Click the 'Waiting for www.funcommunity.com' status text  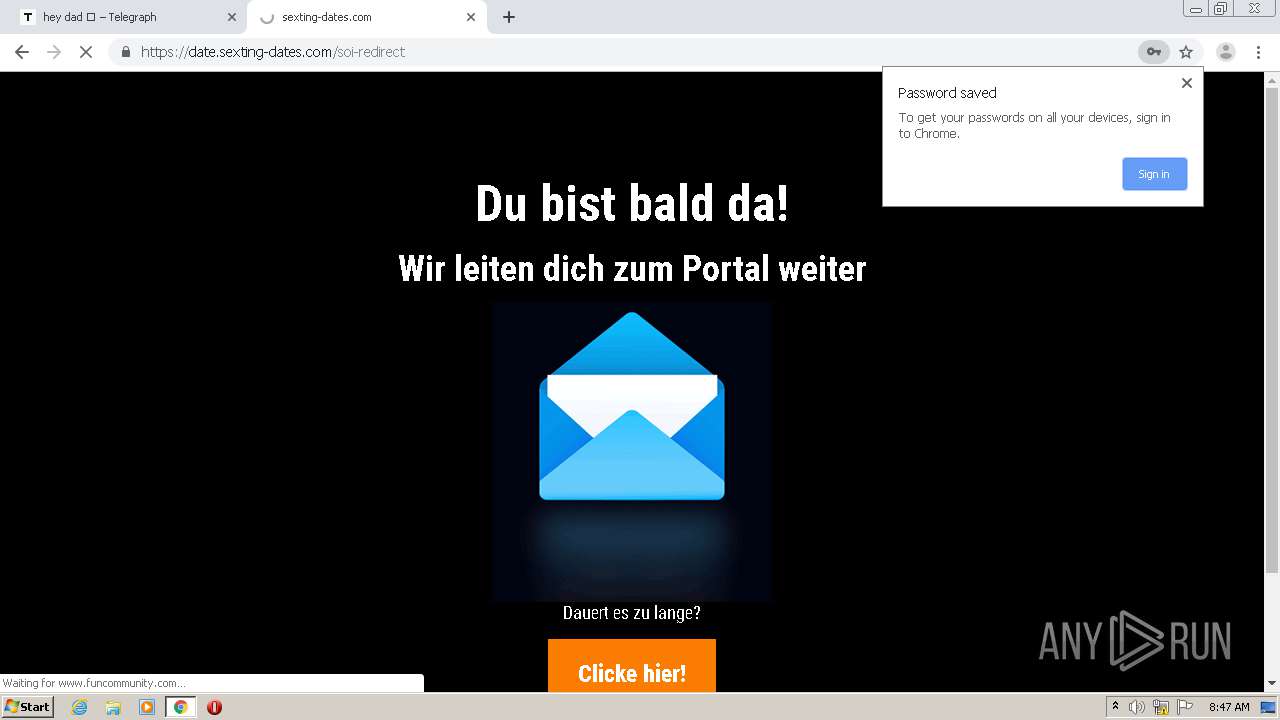tap(94, 684)
